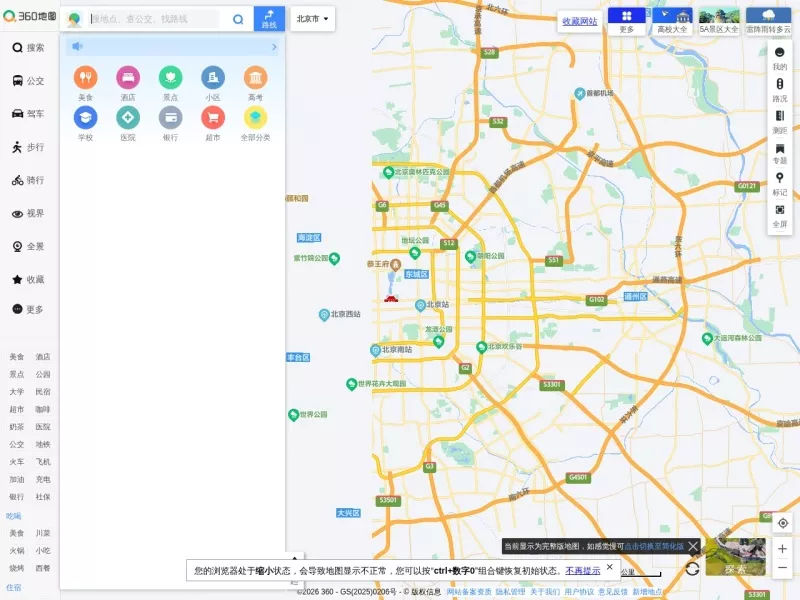The image size is (800, 600).
Task: Select the 测距 distance measuring tool
Action: 780,122
